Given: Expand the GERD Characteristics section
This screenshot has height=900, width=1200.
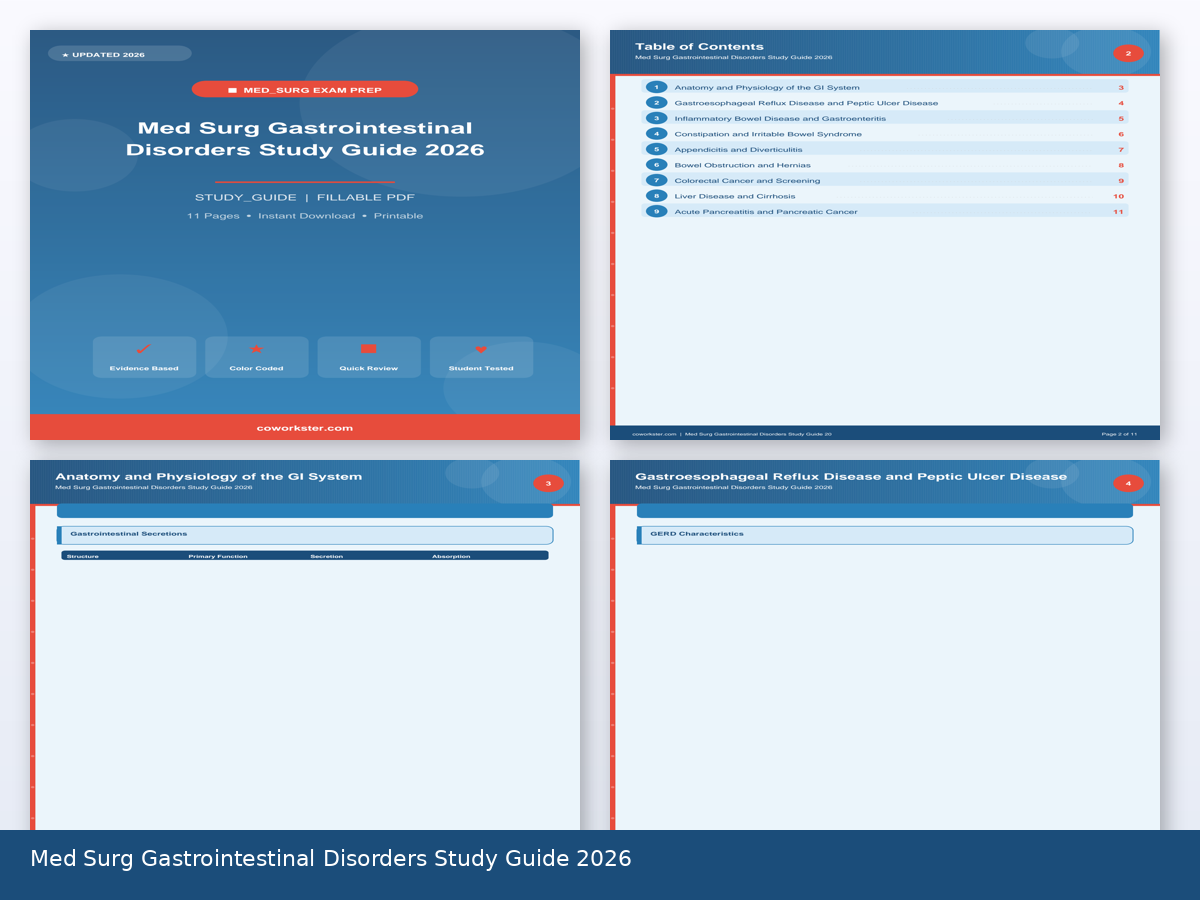Looking at the screenshot, I should 885,535.
